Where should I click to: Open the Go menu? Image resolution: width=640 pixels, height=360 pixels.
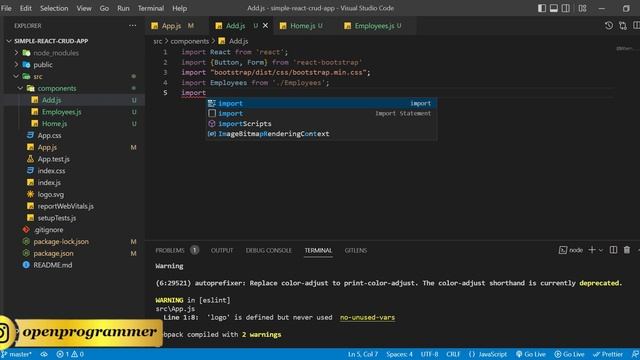104,8
